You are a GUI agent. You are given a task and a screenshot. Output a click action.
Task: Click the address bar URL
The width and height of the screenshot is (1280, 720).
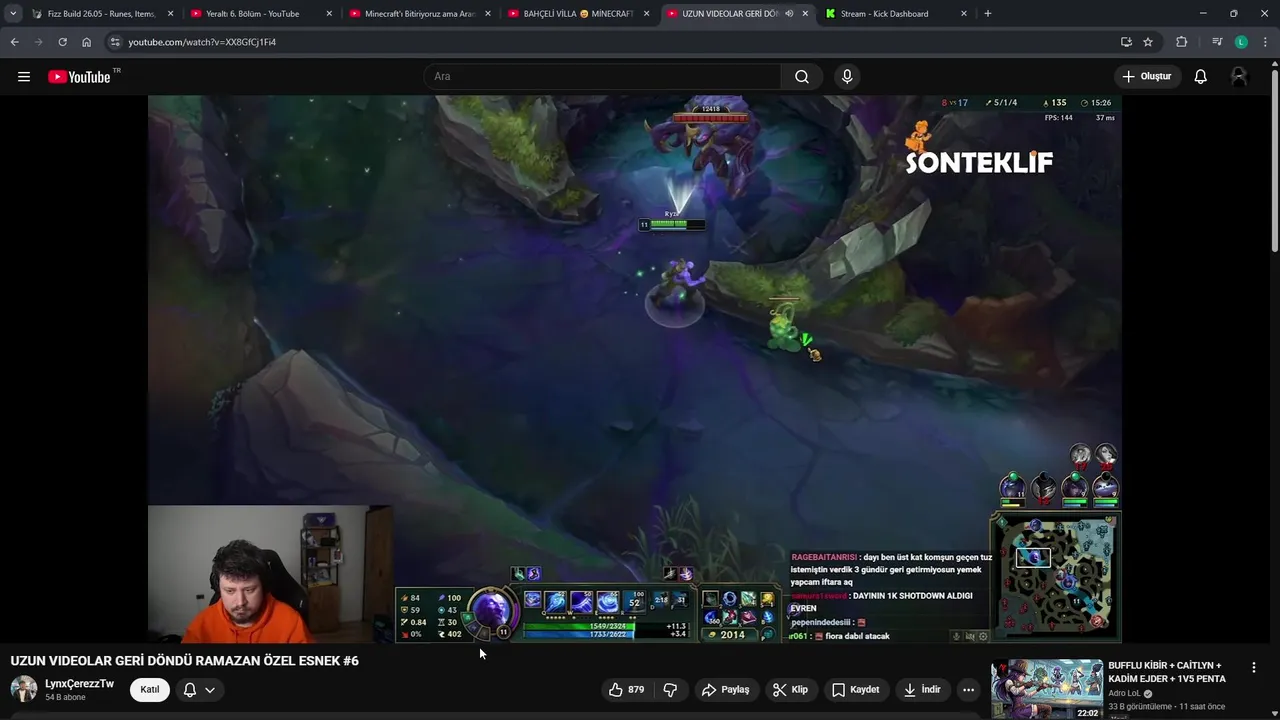[202, 42]
